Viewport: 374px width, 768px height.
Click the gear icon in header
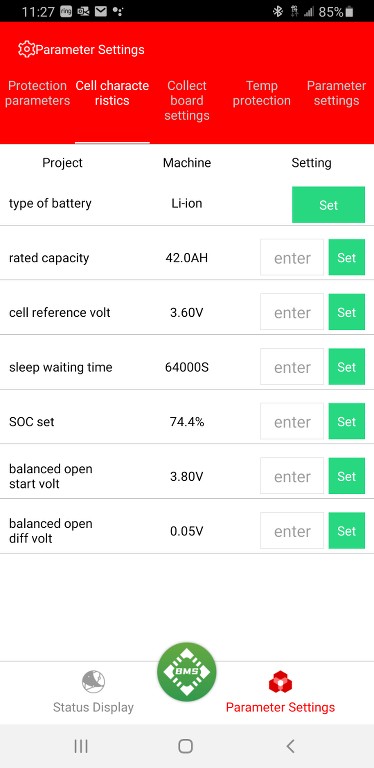coord(26,49)
